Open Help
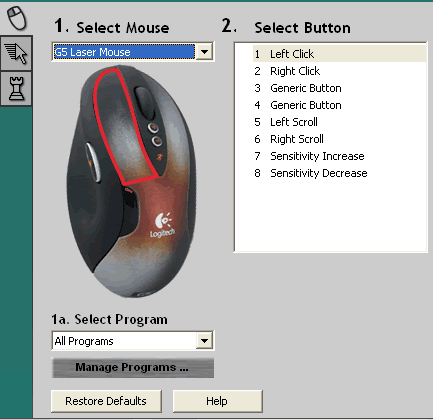The height and width of the screenshot is (420, 433). coord(217,401)
